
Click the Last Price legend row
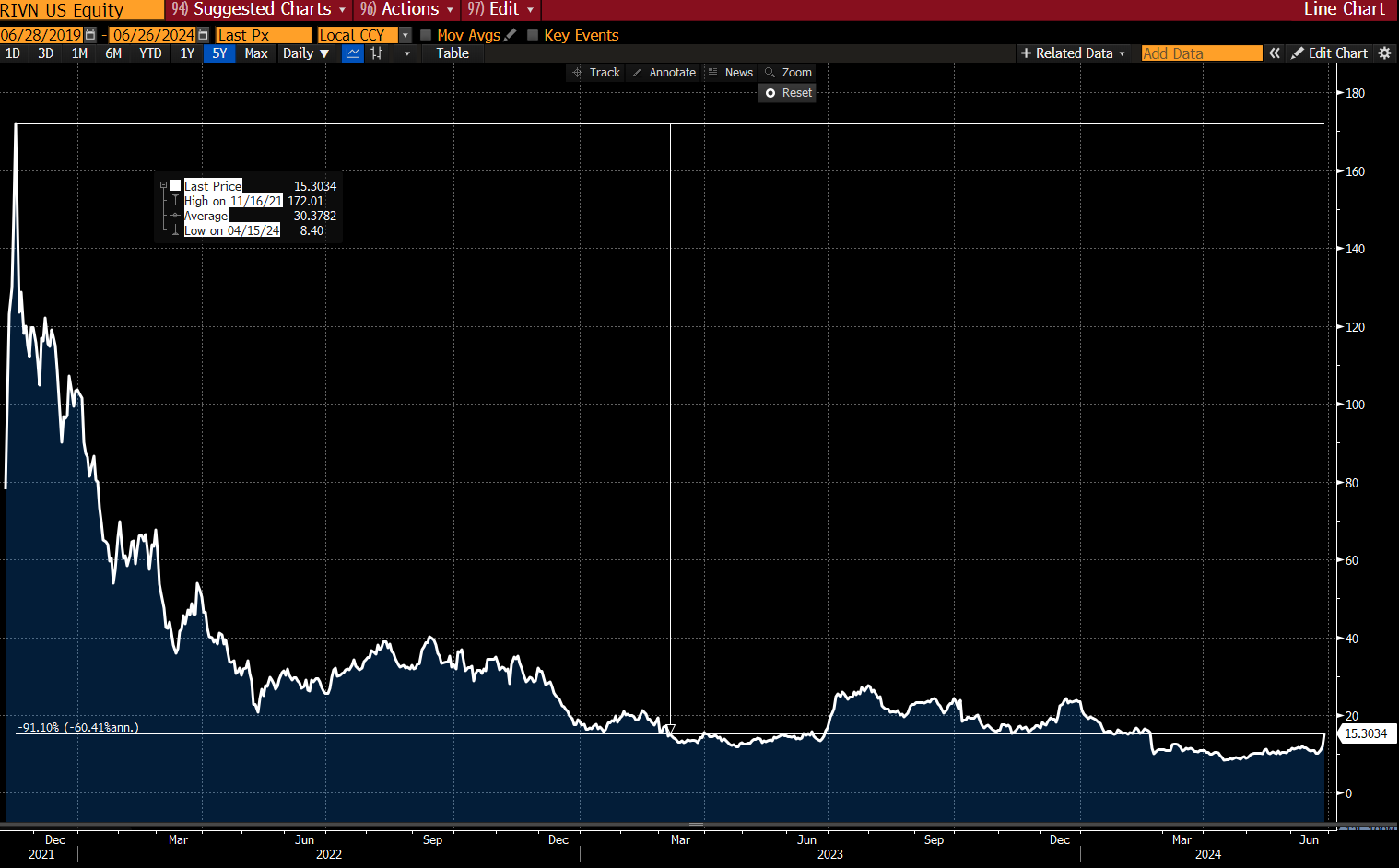249,186
